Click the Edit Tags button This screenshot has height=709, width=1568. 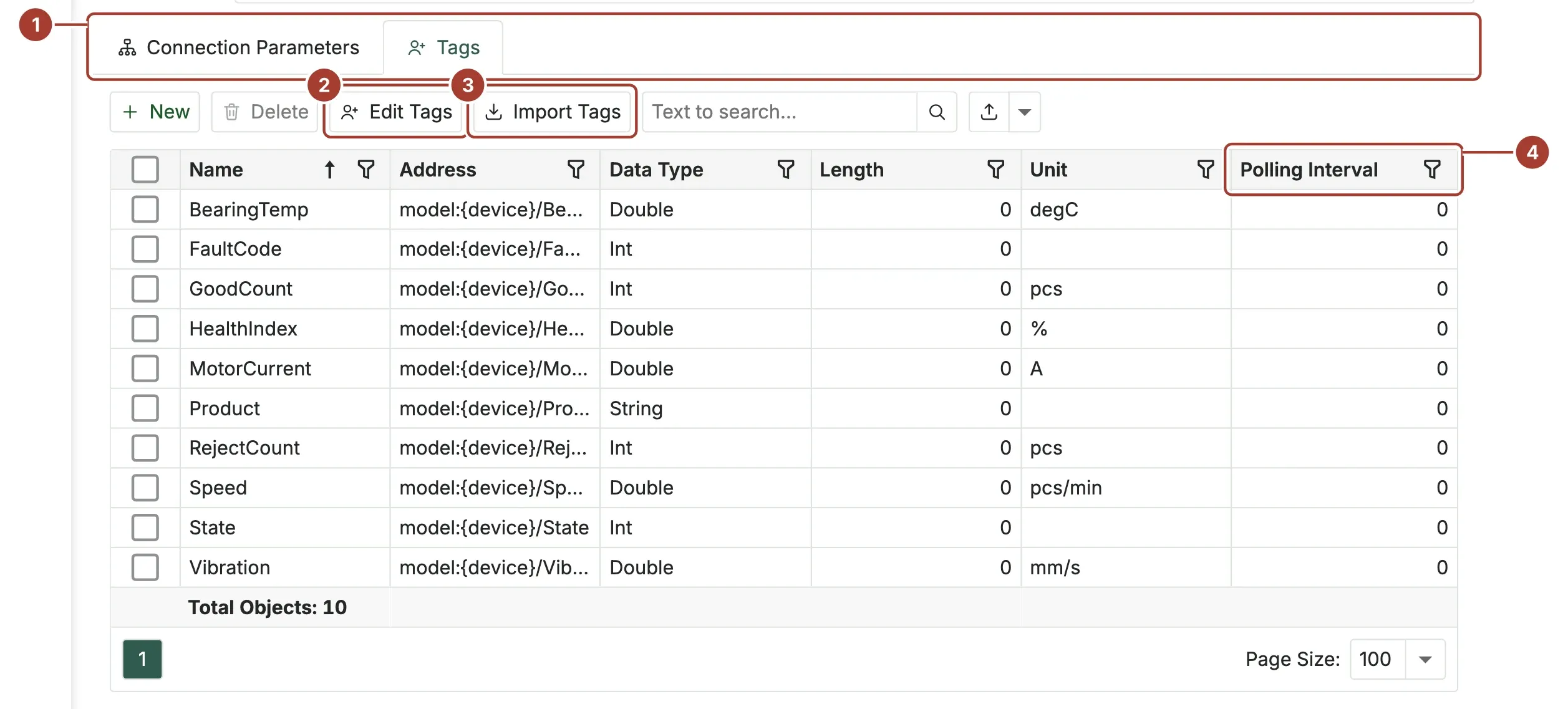[396, 112]
